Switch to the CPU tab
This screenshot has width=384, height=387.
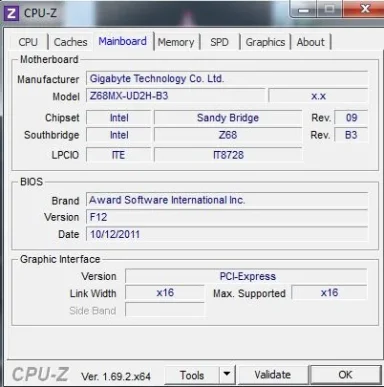(28, 42)
